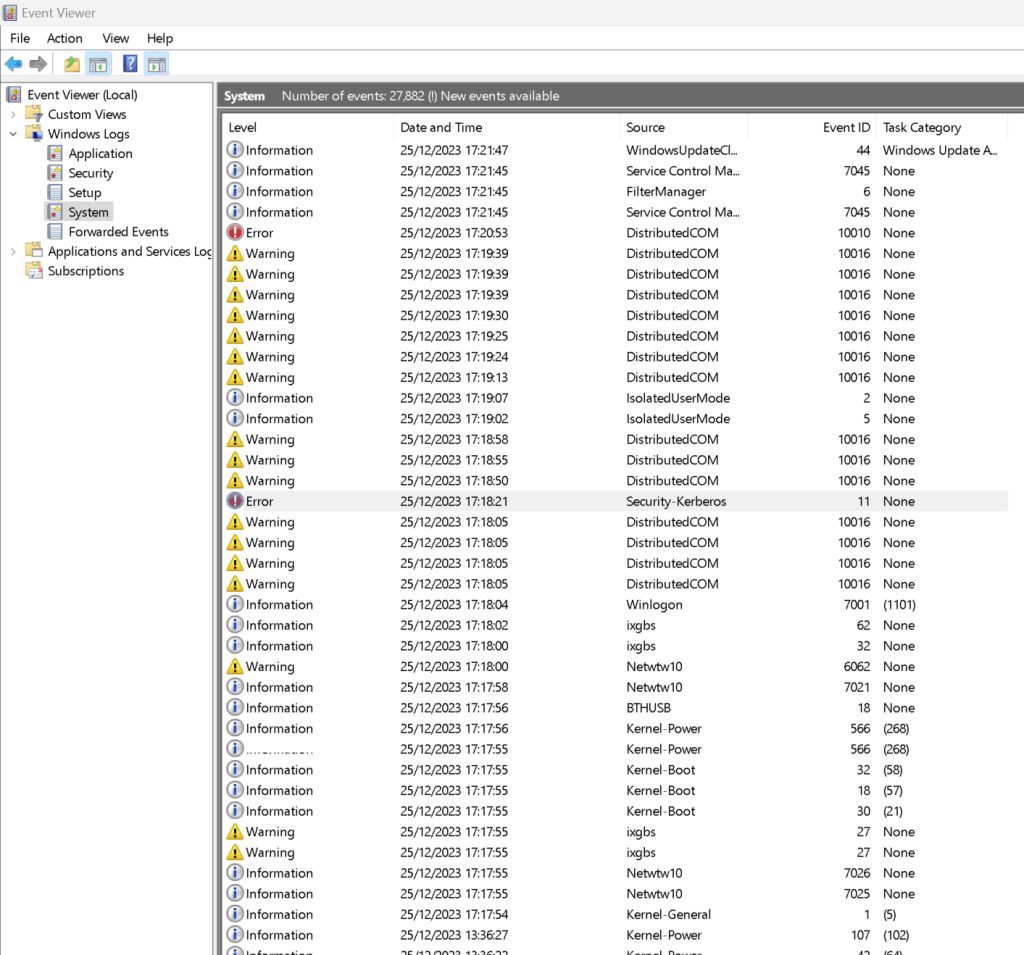This screenshot has width=1024, height=955.
Task: Select the FilterManager event 6 row
Action: [x=616, y=191]
